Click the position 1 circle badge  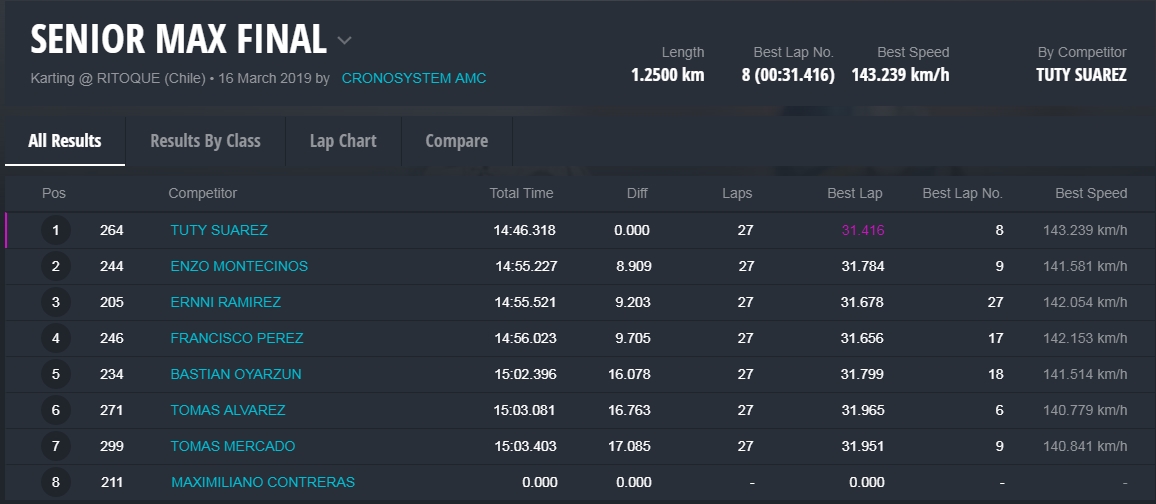[56, 230]
